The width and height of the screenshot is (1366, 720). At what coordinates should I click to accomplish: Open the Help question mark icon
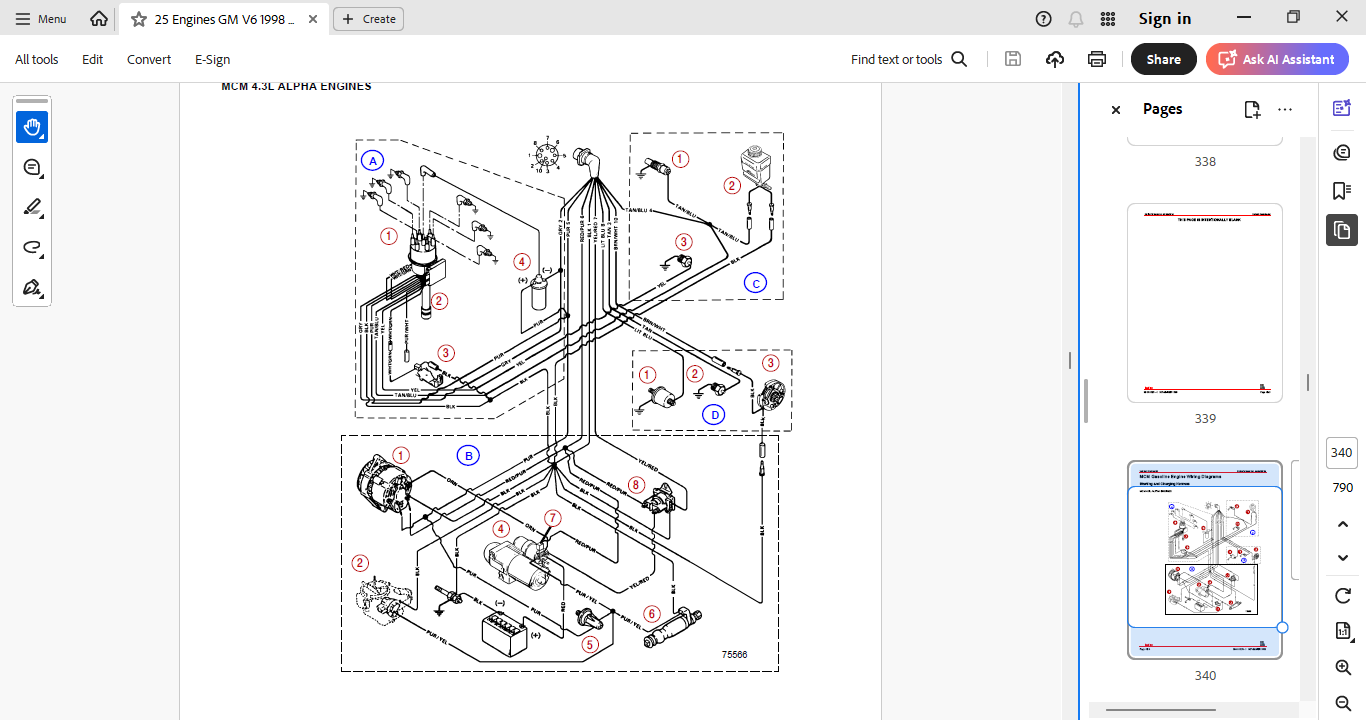[1044, 19]
